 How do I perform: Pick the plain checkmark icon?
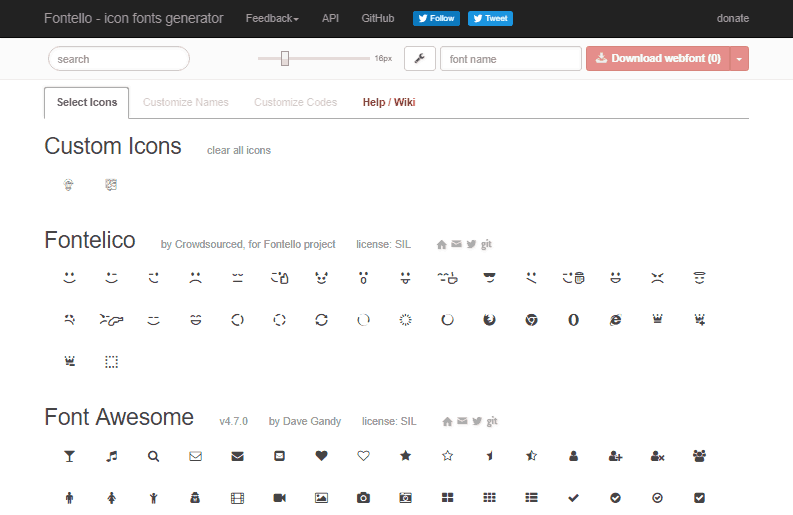tap(573, 498)
